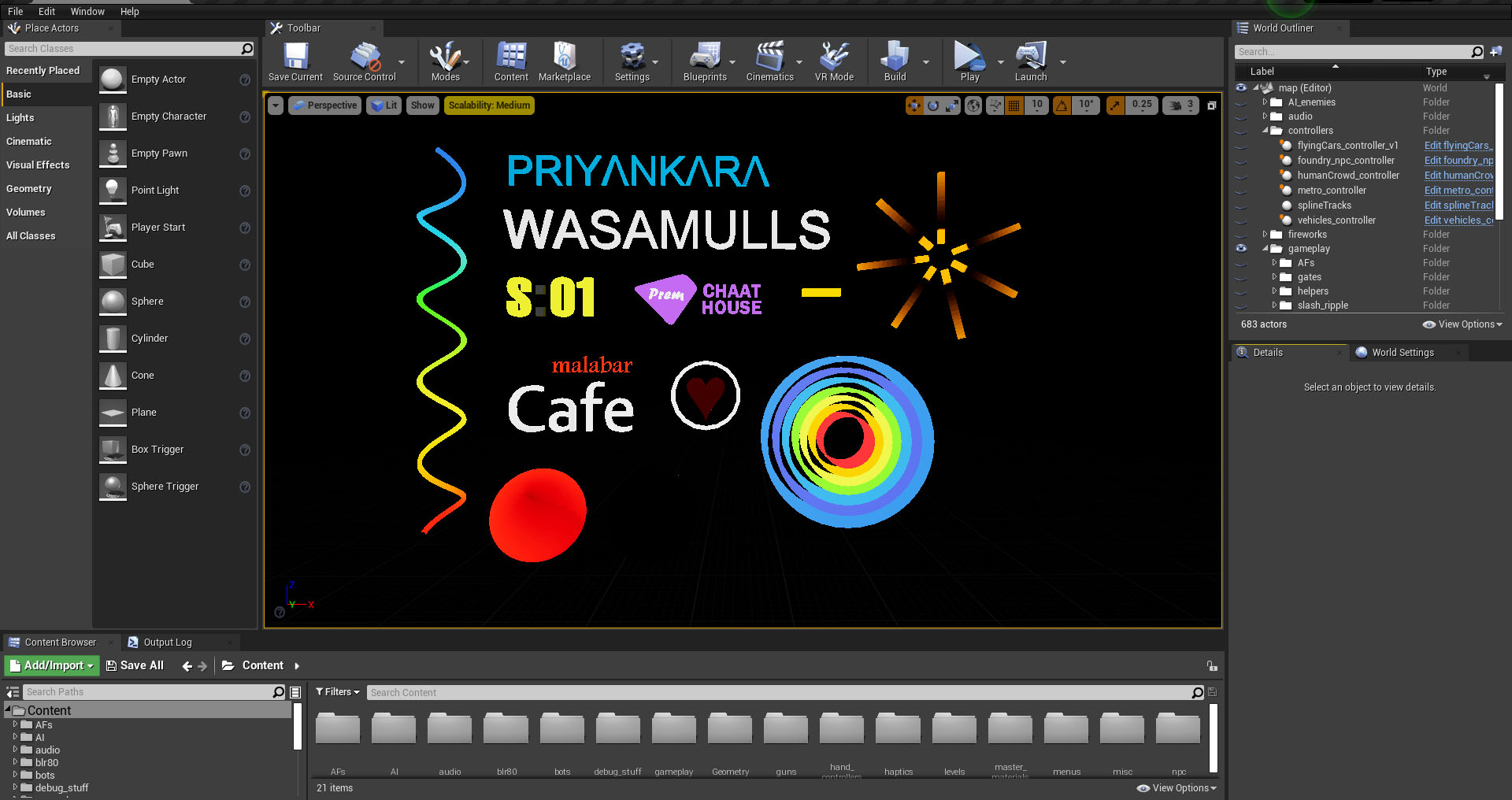Open the viewport options dropdown arrow
Screen dimensions: 1512x800
click(275, 106)
